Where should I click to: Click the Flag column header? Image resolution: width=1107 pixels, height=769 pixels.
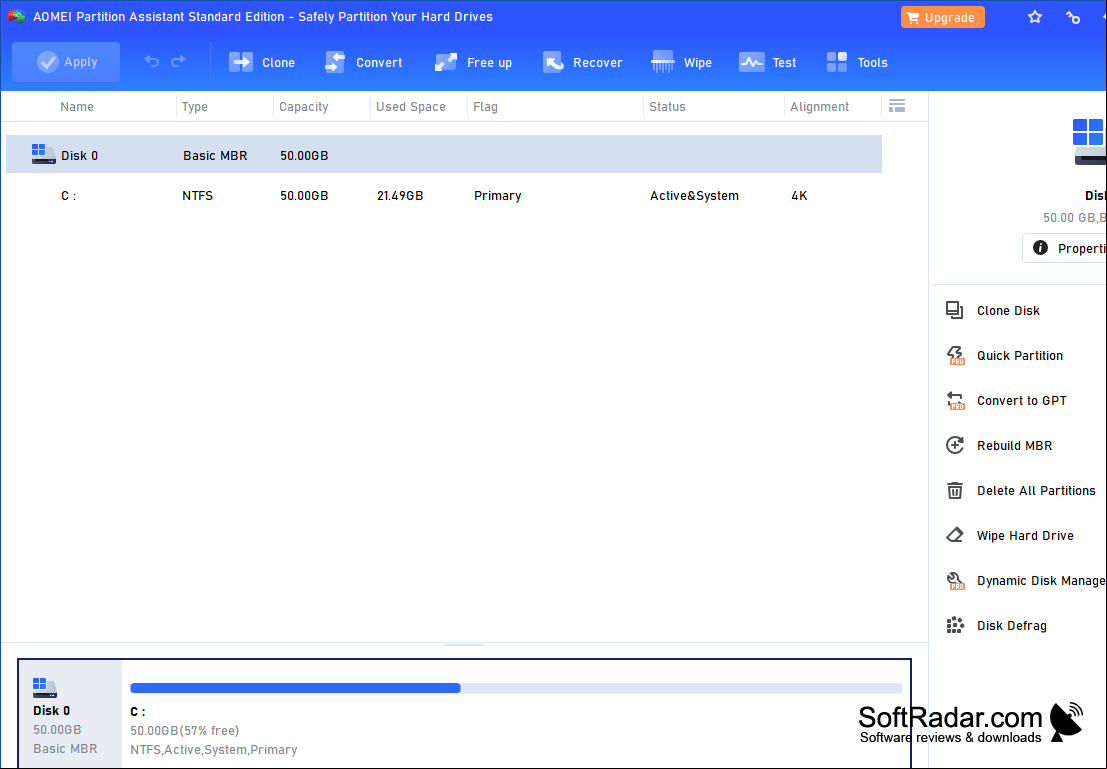[486, 107]
